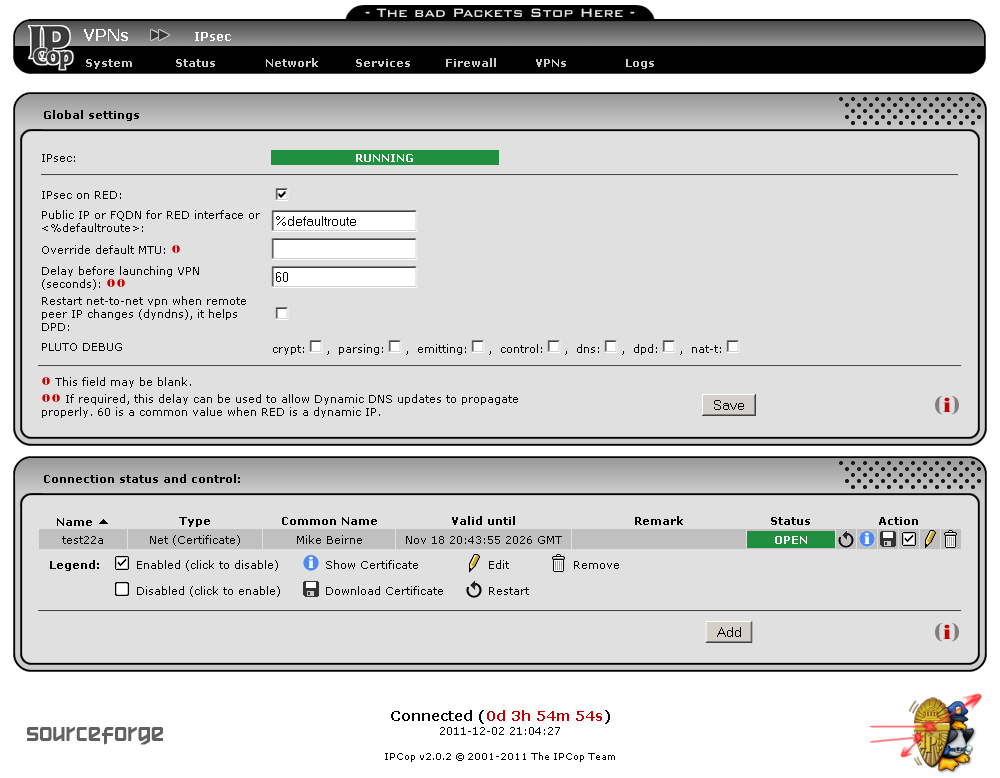
Task: Enable nat-t PLUTO debug checkbox
Action: click(733, 346)
